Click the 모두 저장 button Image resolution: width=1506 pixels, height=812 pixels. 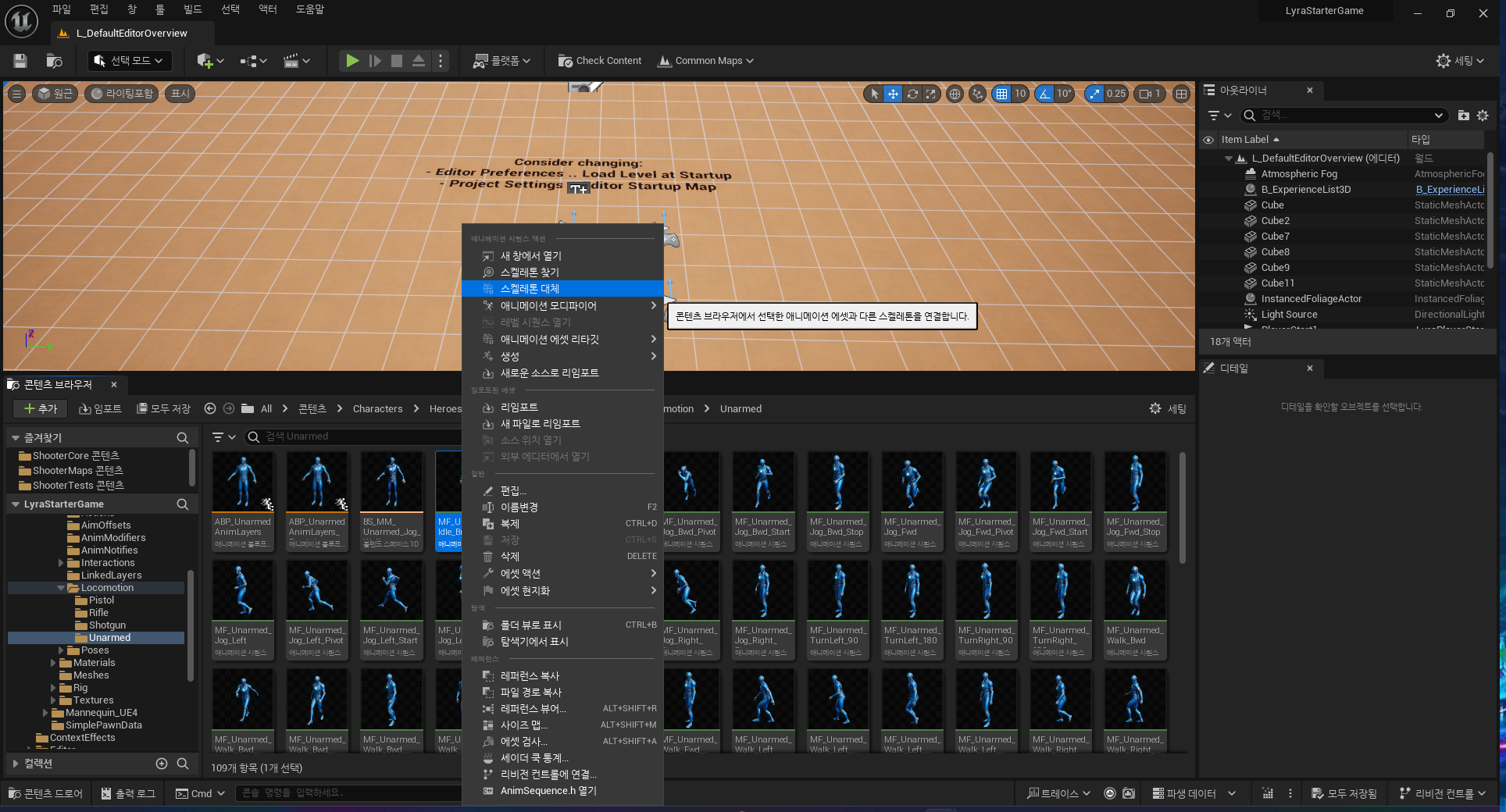point(164,408)
